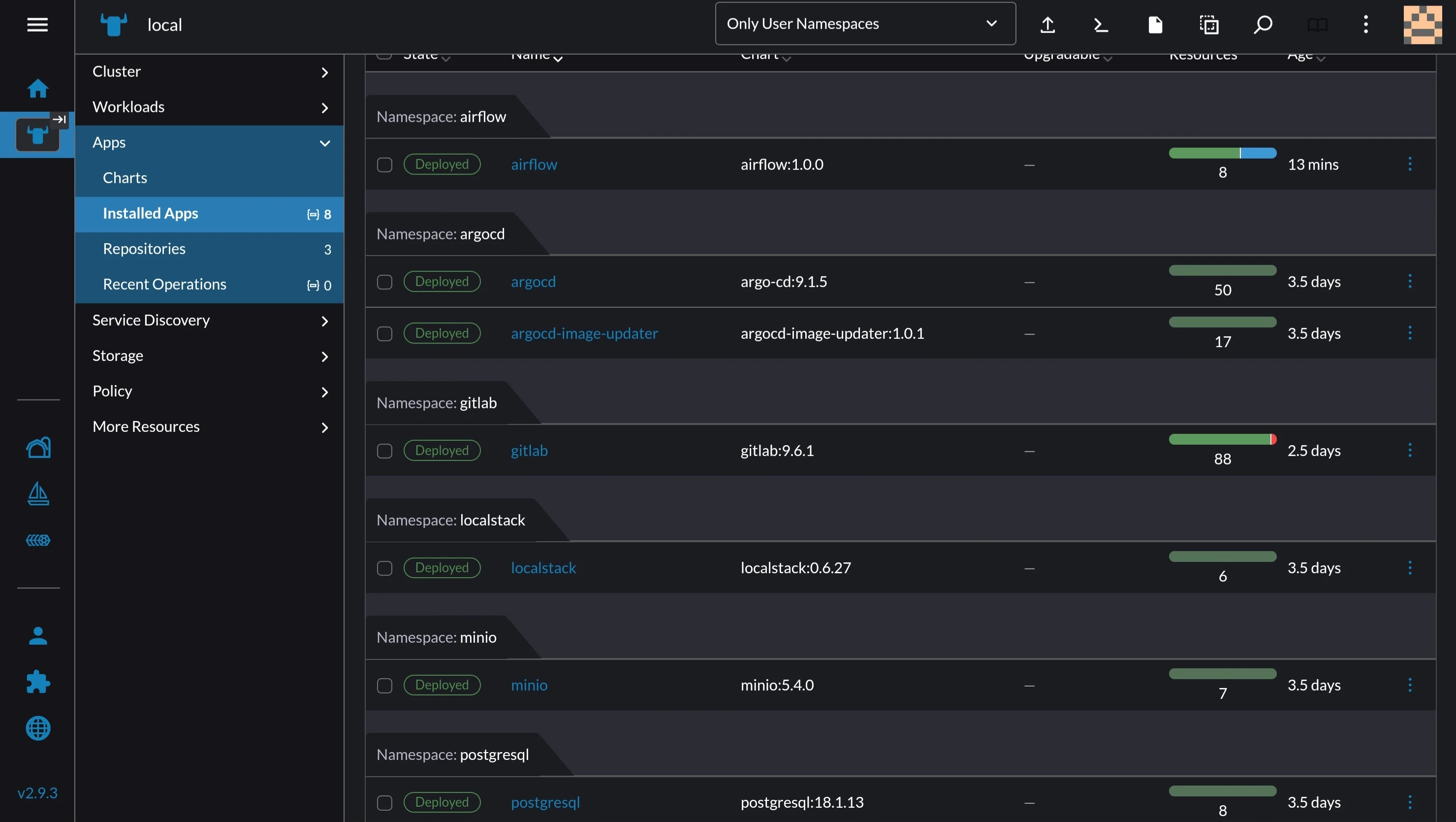
Task: Download KubeConfig file icon
Action: [1155, 24]
